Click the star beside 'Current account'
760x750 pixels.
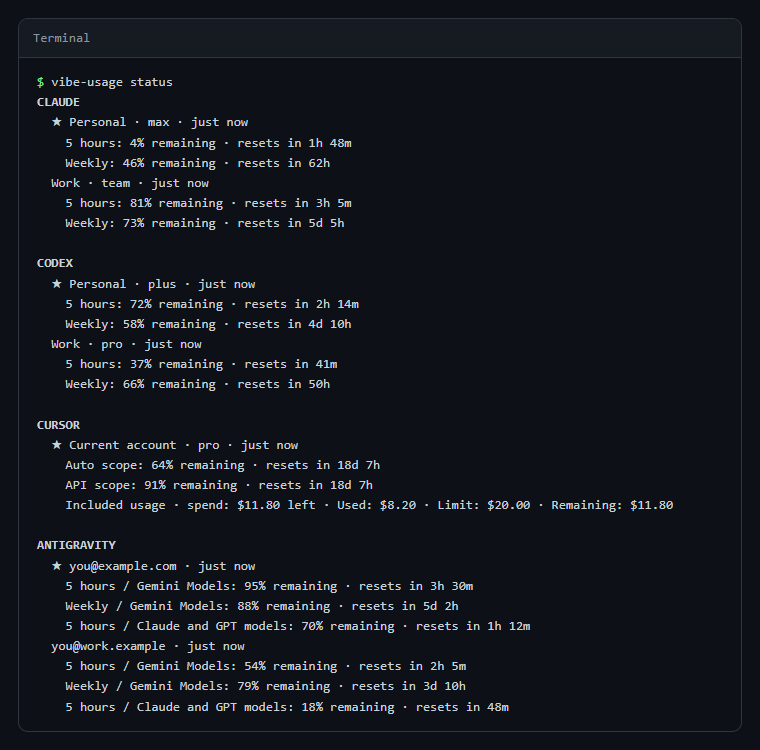tap(57, 445)
